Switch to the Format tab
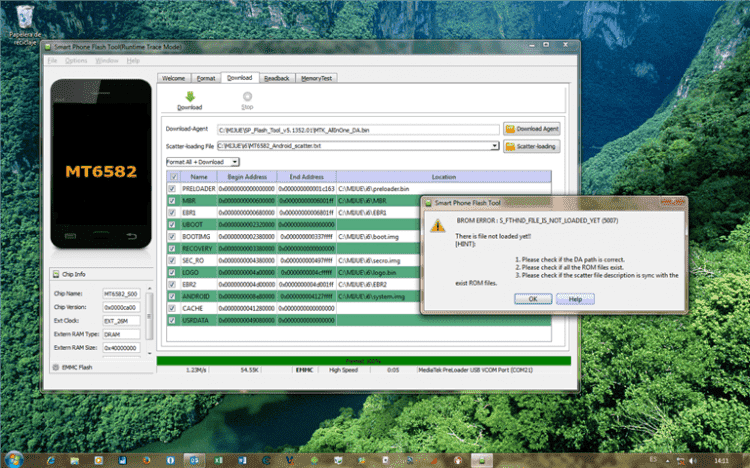 206,78
